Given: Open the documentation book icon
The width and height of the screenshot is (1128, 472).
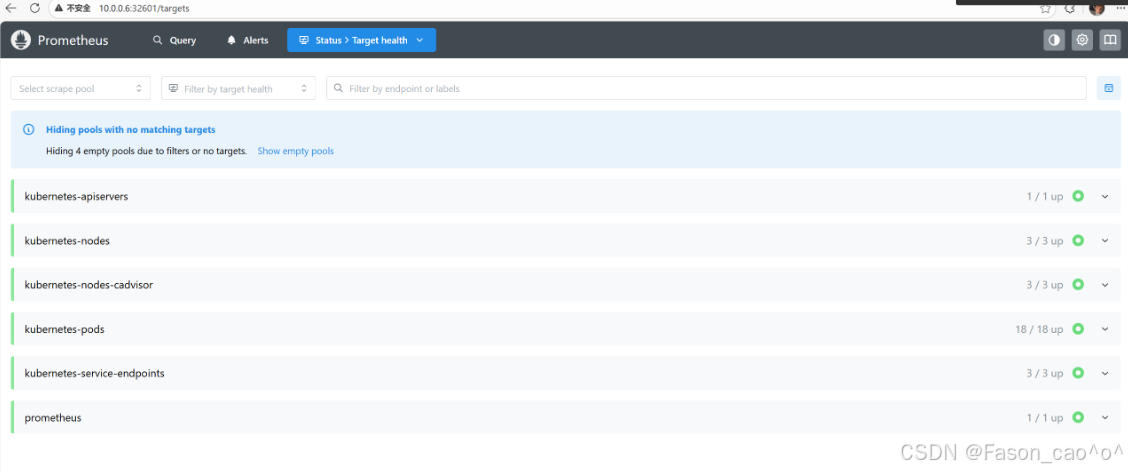Looking at the screenshot, I should (x=1110, y=40).
